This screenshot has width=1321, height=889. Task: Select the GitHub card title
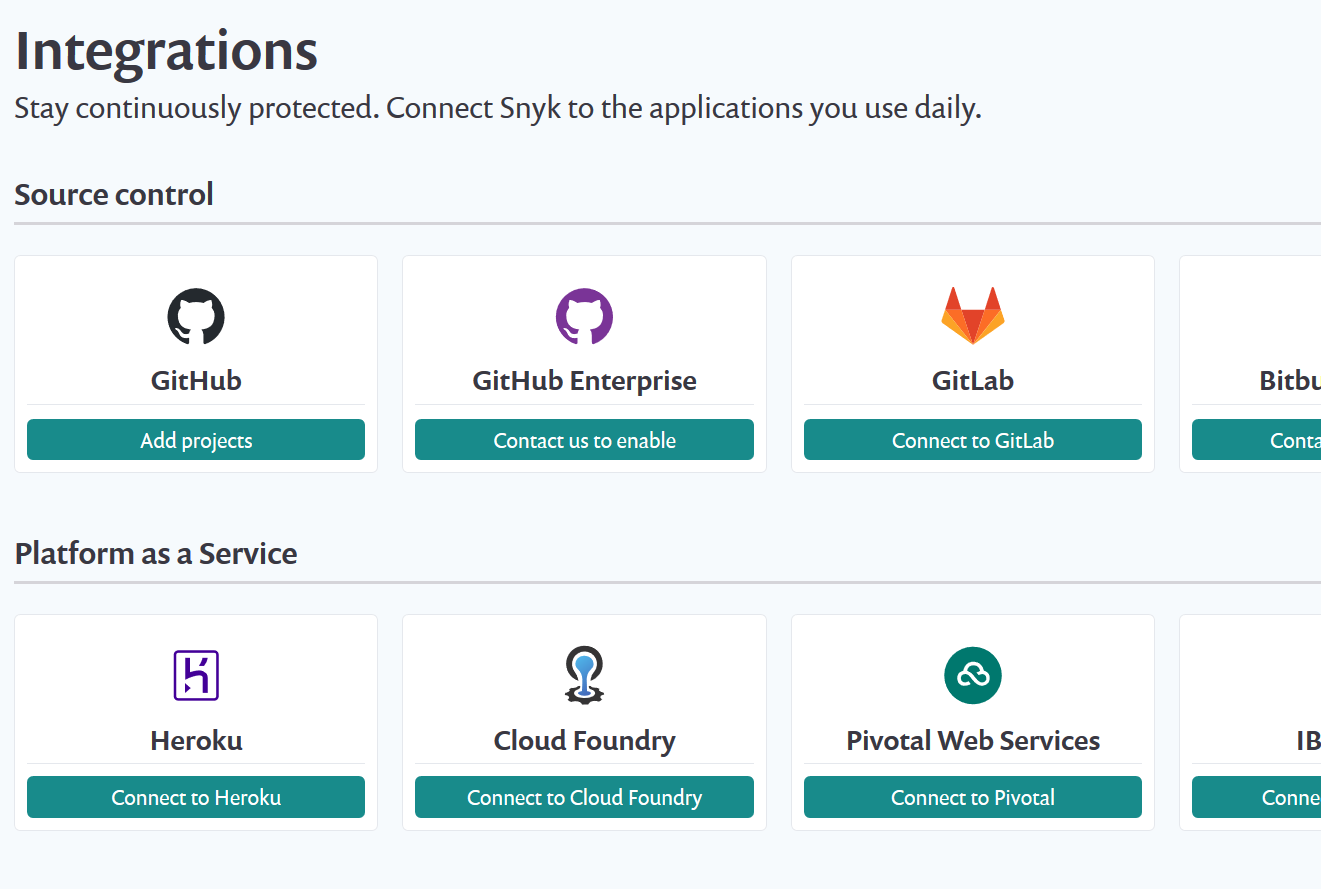coord(196,381)
